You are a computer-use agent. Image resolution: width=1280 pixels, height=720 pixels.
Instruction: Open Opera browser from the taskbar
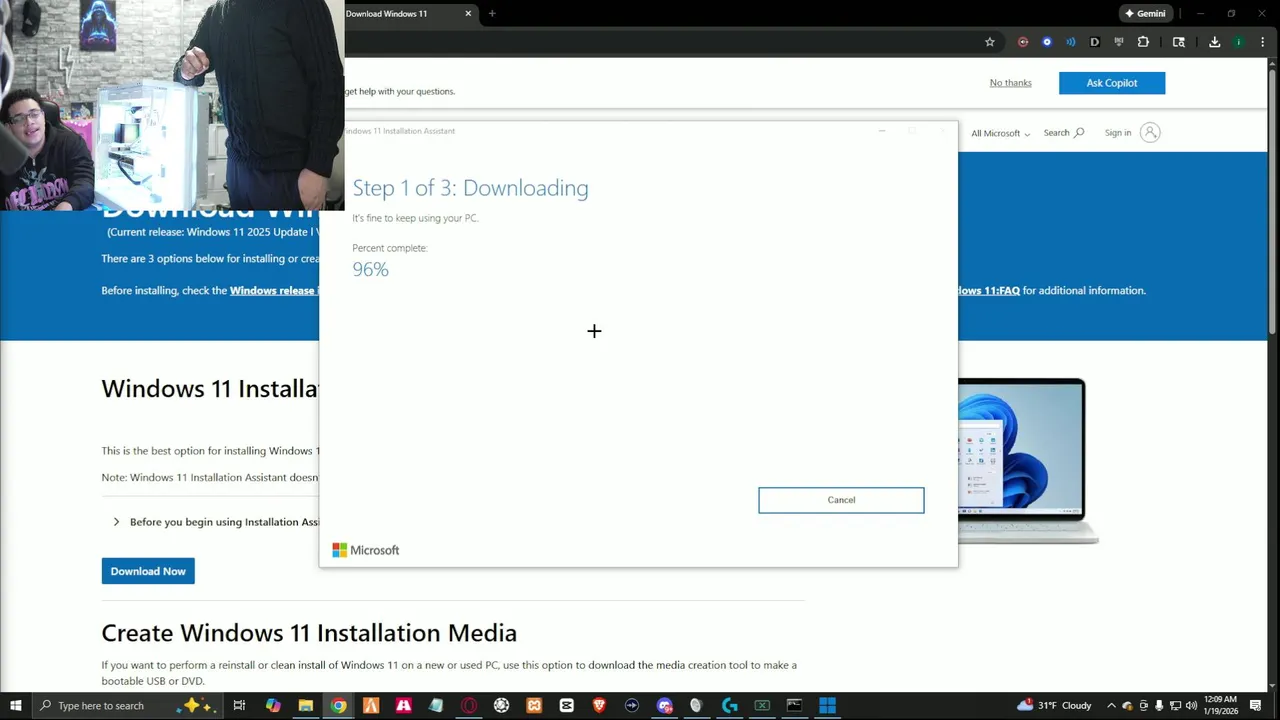coord(469,705)
